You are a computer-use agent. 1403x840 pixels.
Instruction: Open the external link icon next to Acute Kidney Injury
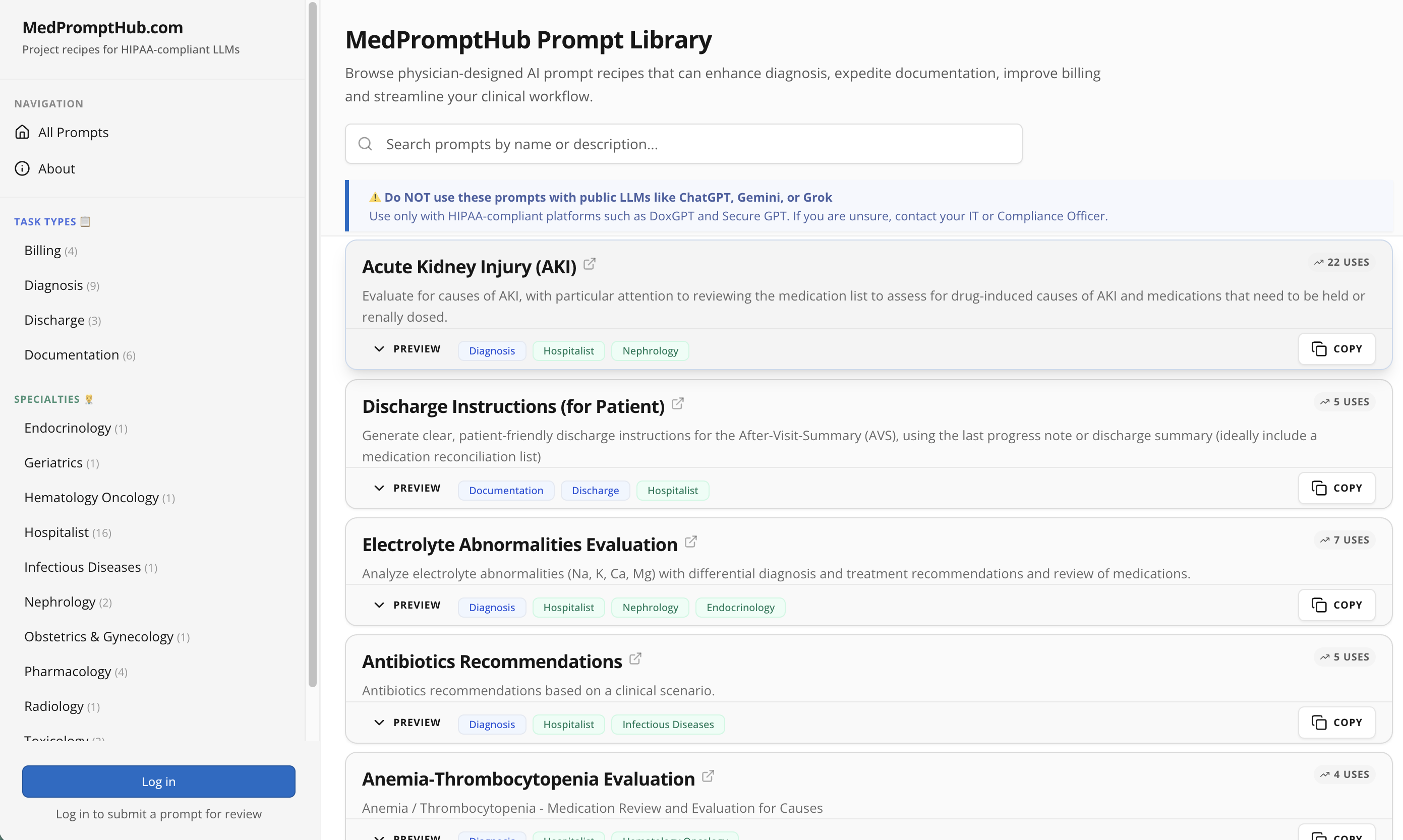click(x=590, y=264)
